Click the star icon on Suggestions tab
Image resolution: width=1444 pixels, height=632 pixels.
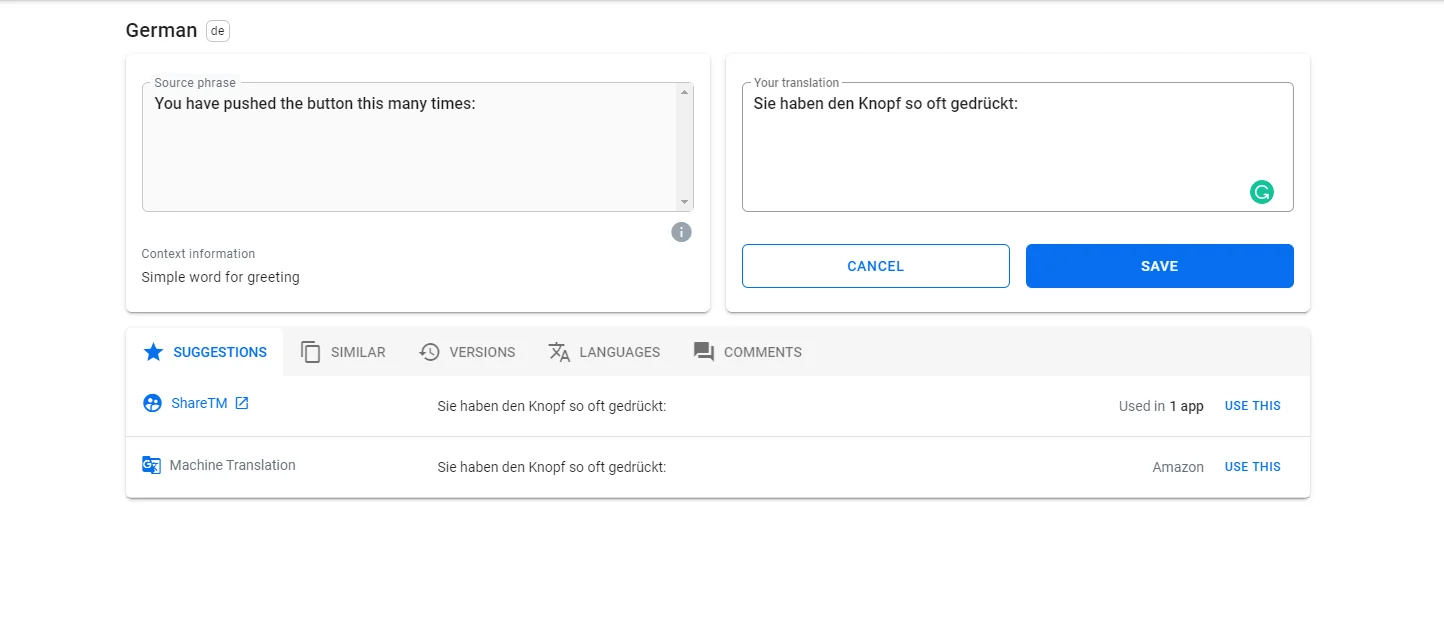point(153,352)
